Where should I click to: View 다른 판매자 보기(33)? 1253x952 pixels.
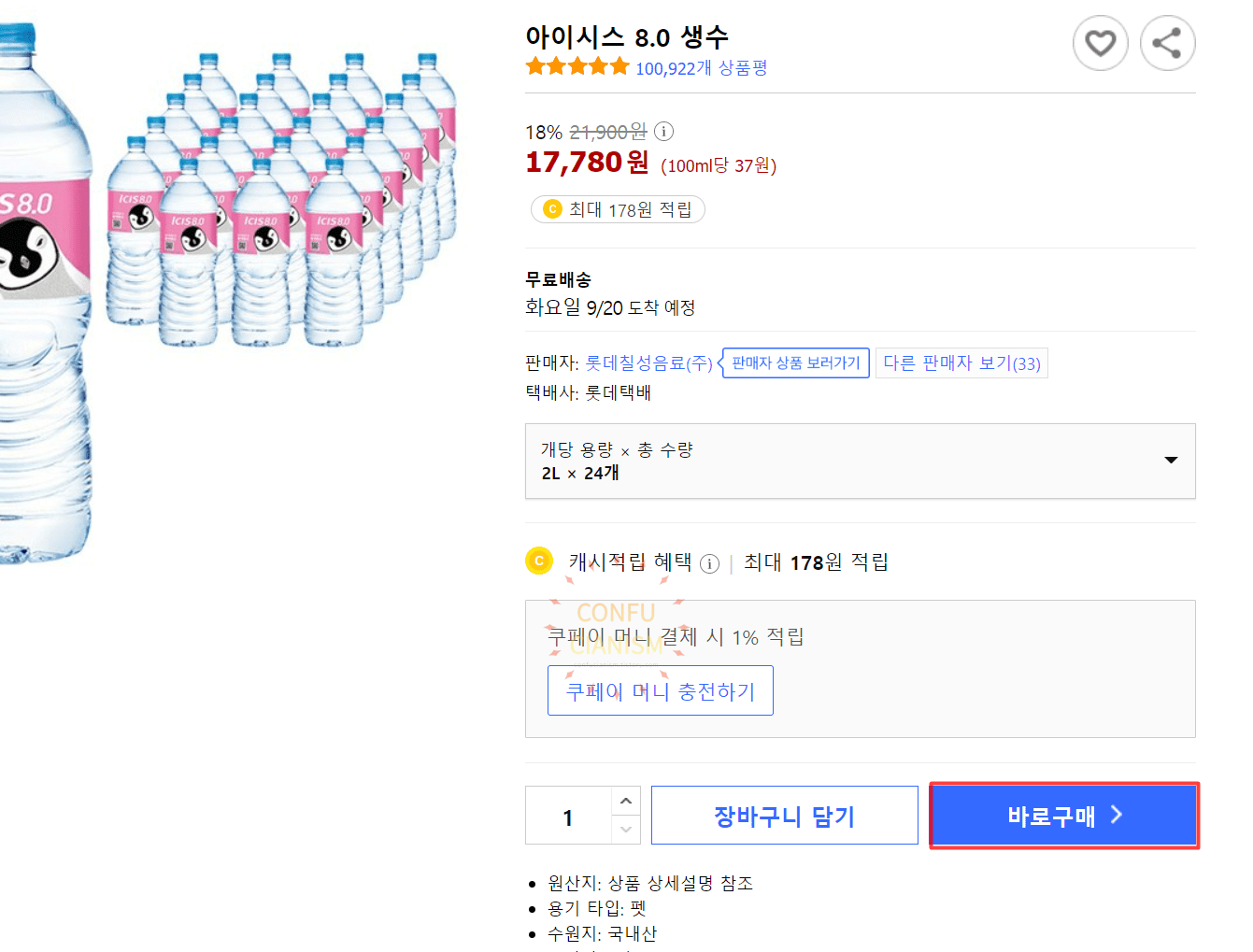click(x=961, y=363)
